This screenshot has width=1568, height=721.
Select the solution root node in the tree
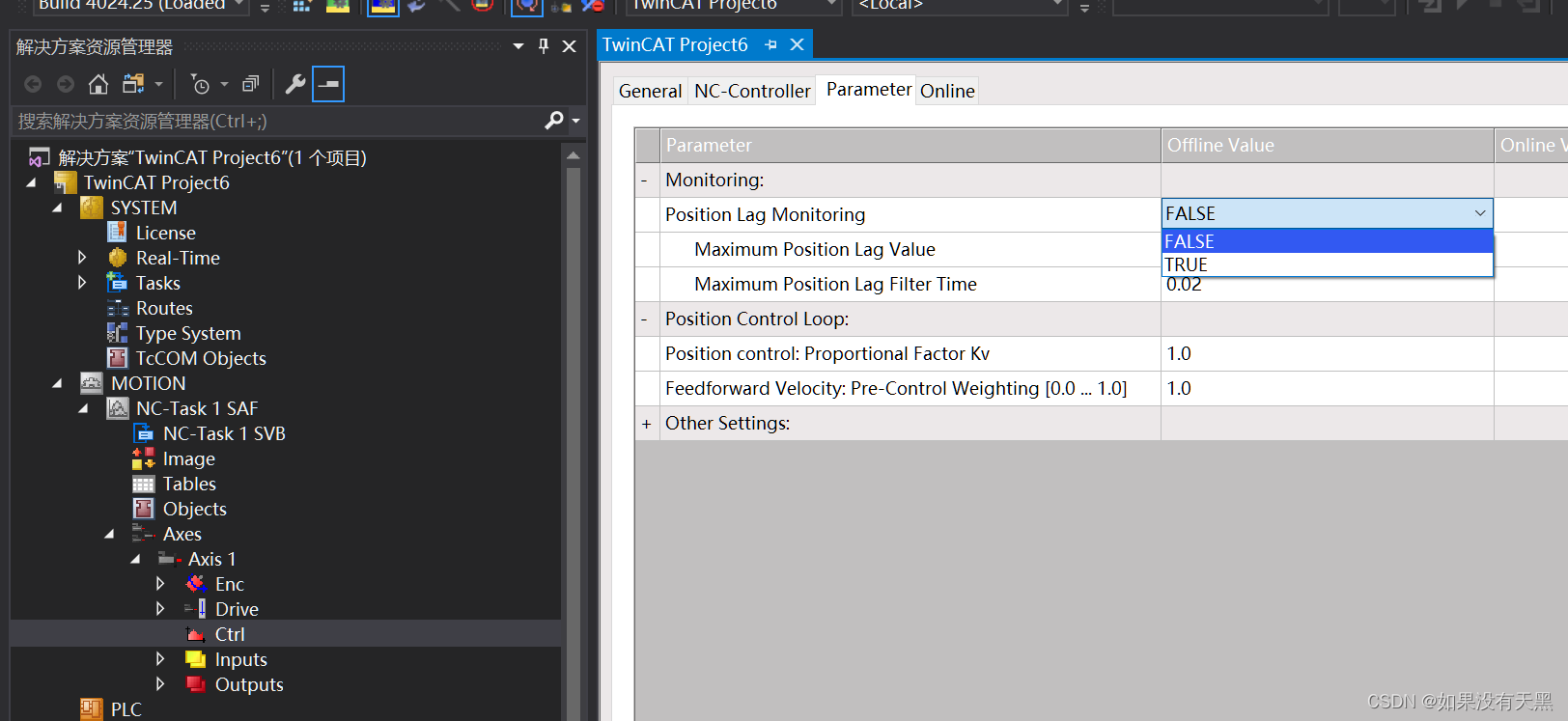211,157
